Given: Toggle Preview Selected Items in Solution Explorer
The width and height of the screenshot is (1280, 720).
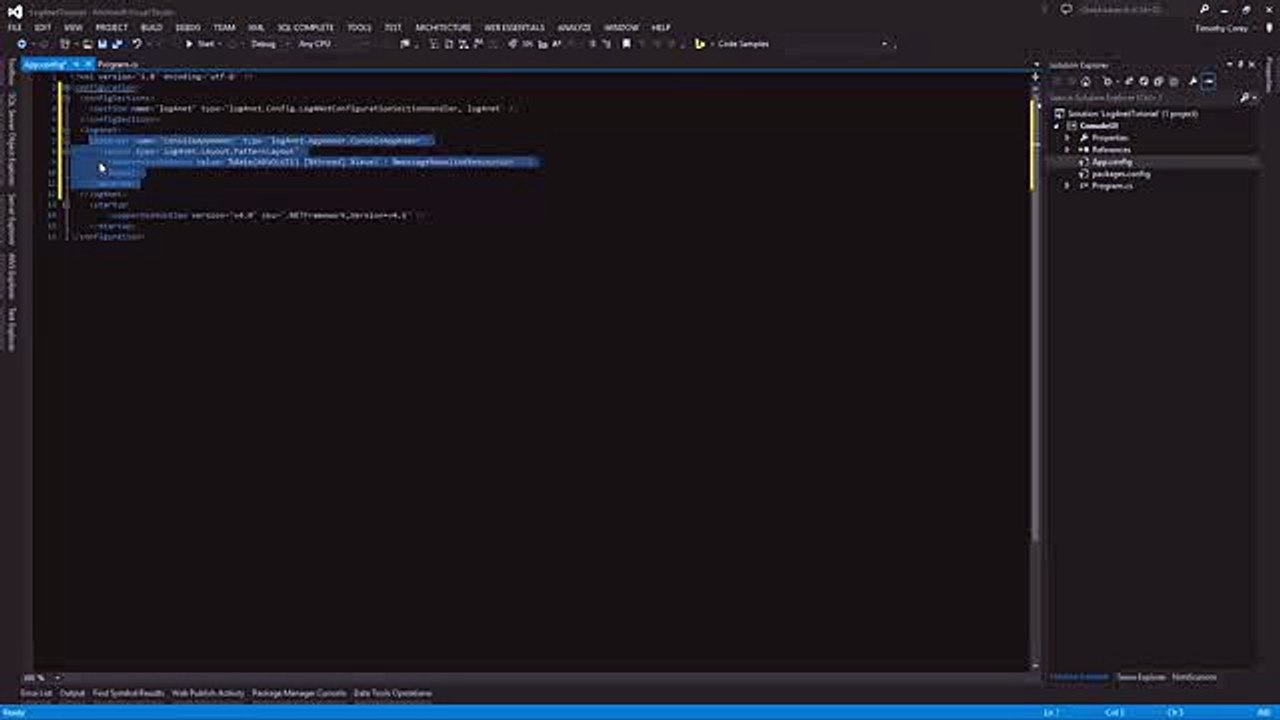Looking at the screenshot, I should 1208,81.
